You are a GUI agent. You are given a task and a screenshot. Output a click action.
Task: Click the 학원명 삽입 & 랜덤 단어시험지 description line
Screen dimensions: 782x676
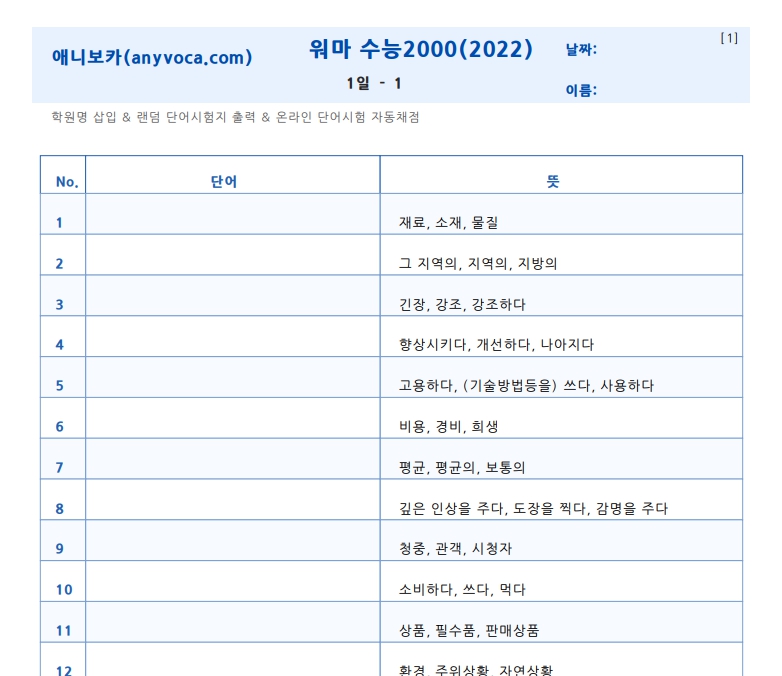(x=235, y=117)
